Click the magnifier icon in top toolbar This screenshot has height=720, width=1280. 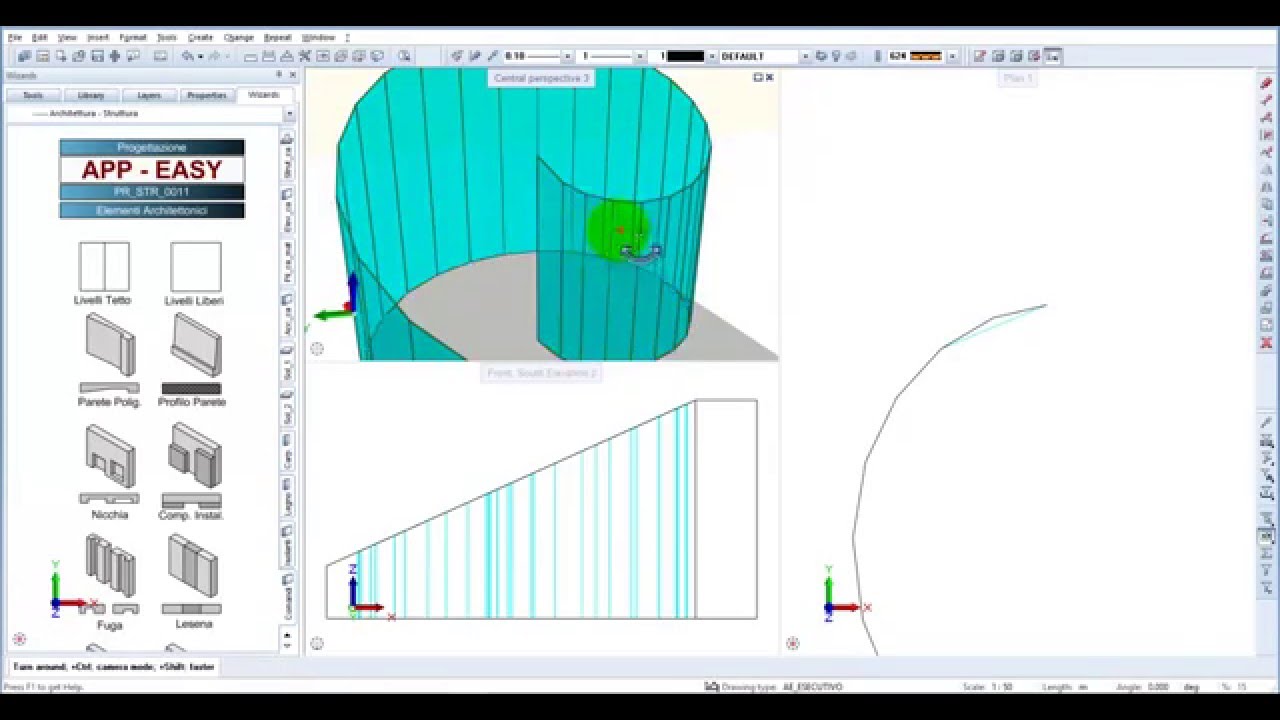tap(404, 56)
